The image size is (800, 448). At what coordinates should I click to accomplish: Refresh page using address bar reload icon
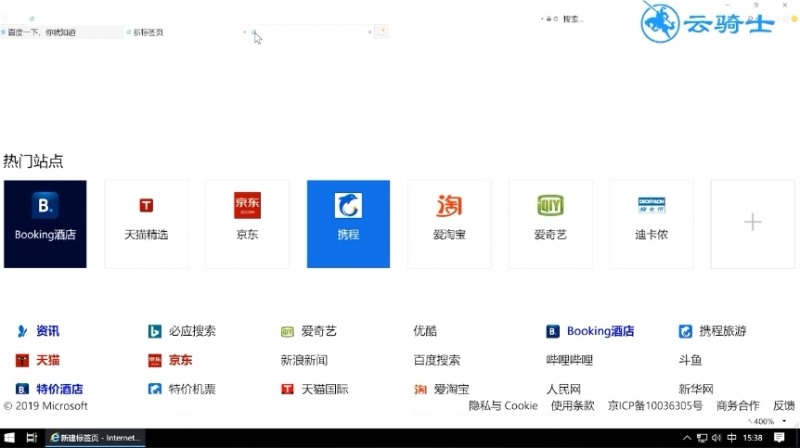click(x=555, y=19)
